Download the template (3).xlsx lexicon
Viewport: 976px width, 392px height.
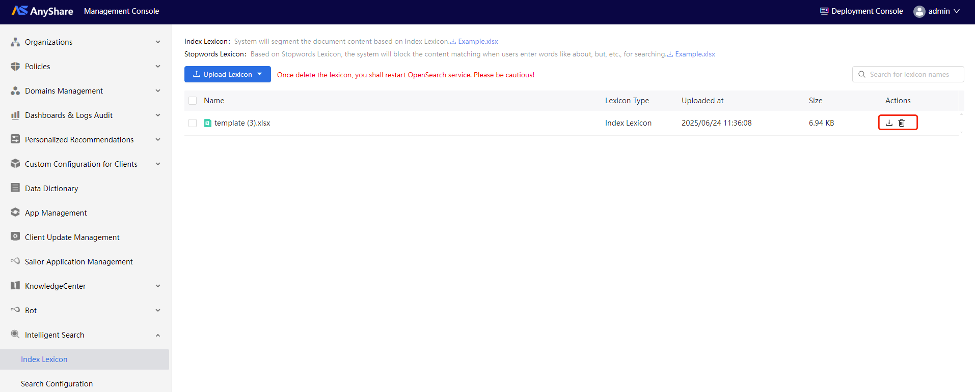(889, 123)
